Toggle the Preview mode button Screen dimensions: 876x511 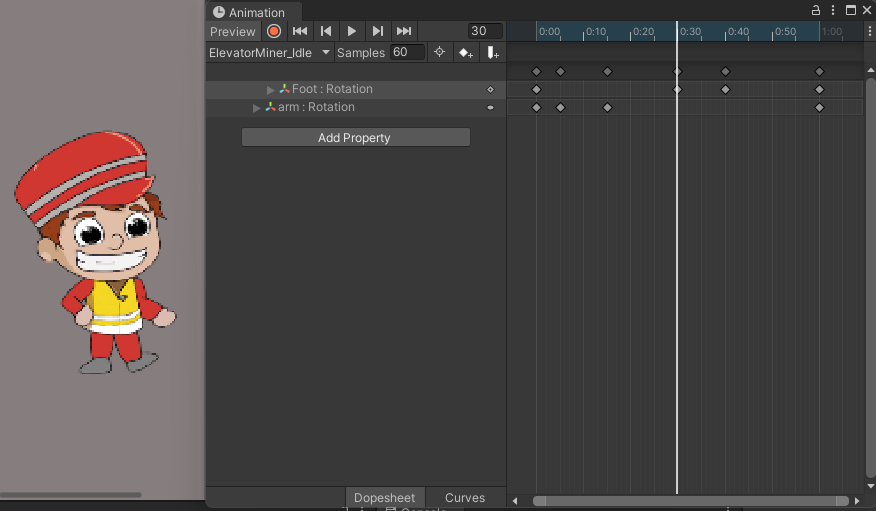233,31
